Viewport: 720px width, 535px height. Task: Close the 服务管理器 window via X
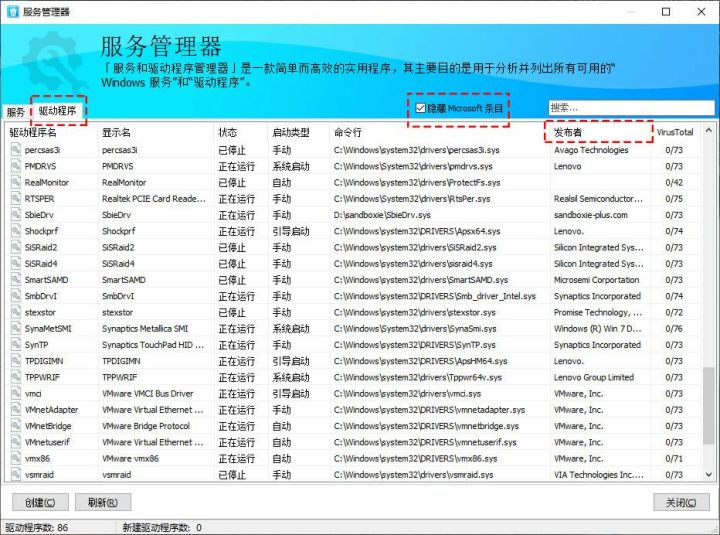pyautogui.click(x=701, y=11)
